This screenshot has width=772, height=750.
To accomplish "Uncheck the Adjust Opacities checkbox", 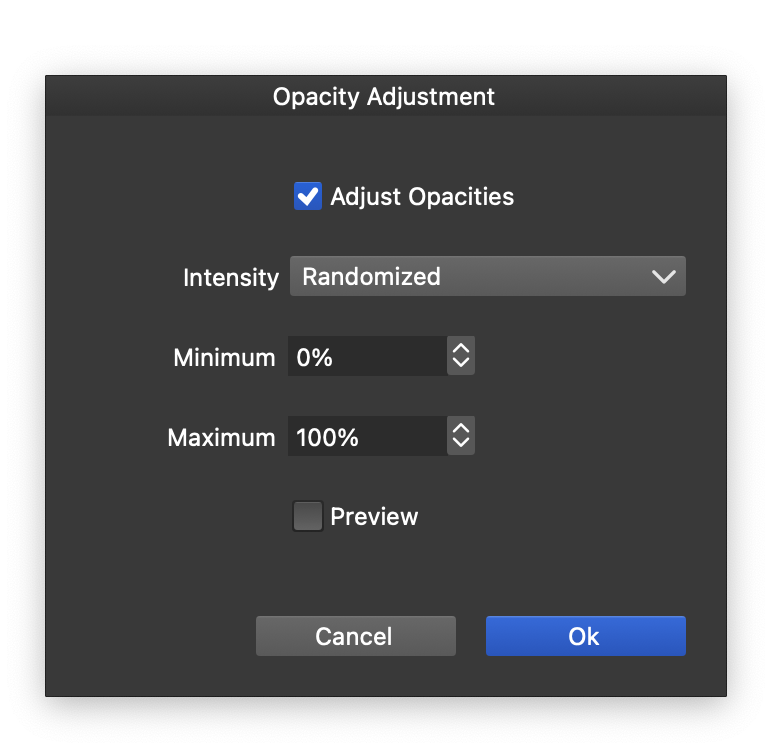I will coord(307,196).
